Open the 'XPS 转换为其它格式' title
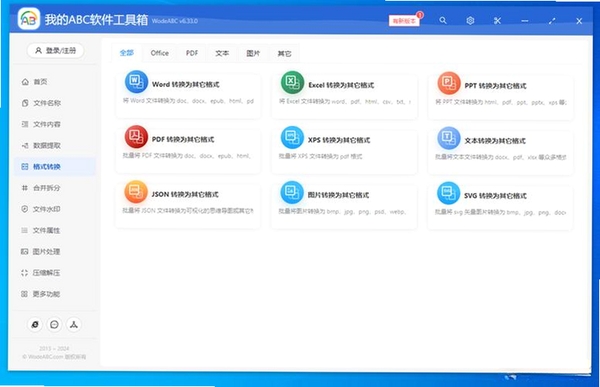600x387 pixels. click(x=339, y=140)
